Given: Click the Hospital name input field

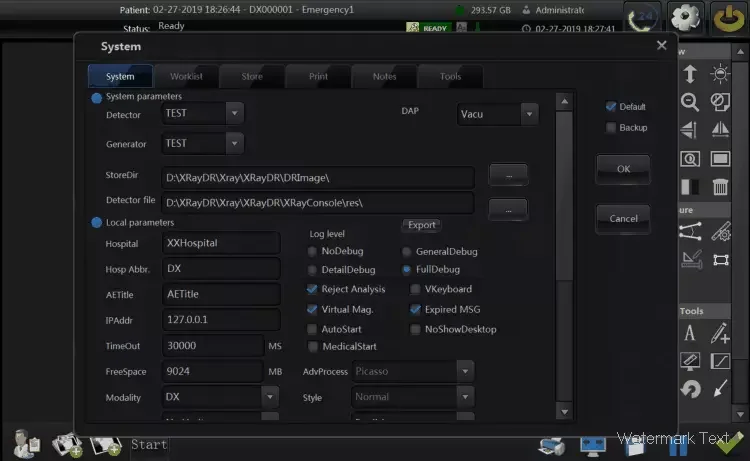Looking at the screenshot, I should pyautogui.click(x=222, y=243).
